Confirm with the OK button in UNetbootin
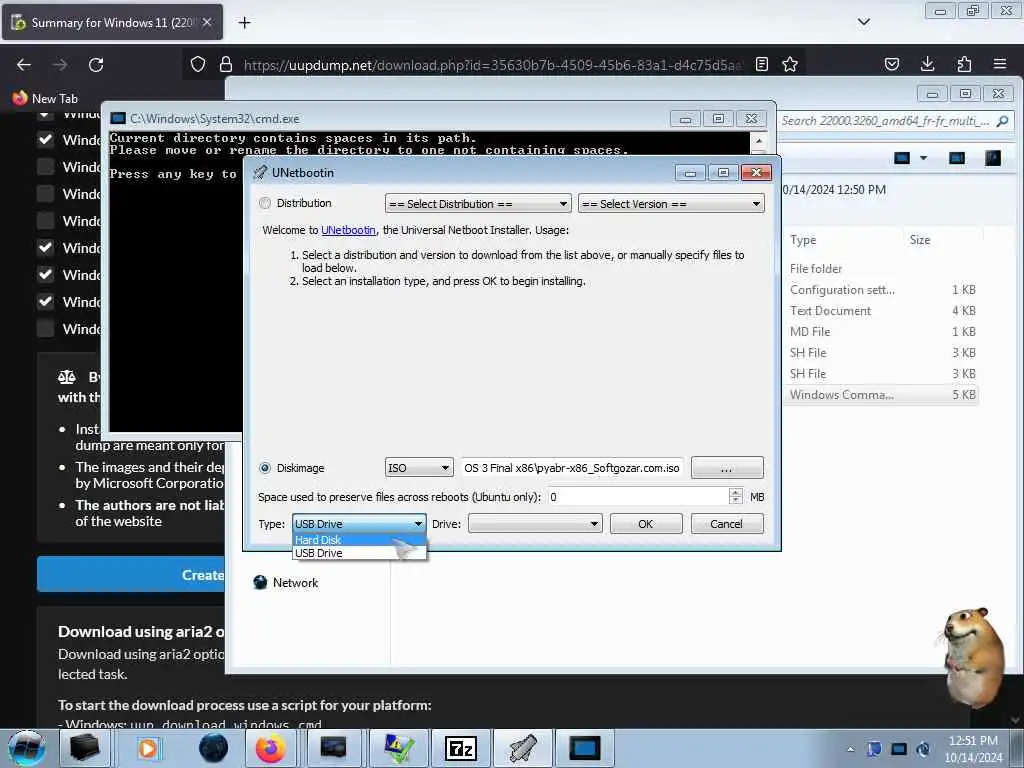 tap(646, 524)
